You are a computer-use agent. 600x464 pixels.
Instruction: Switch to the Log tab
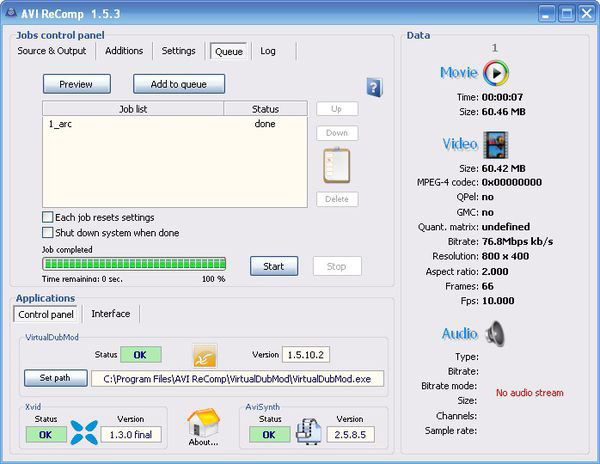268,51
